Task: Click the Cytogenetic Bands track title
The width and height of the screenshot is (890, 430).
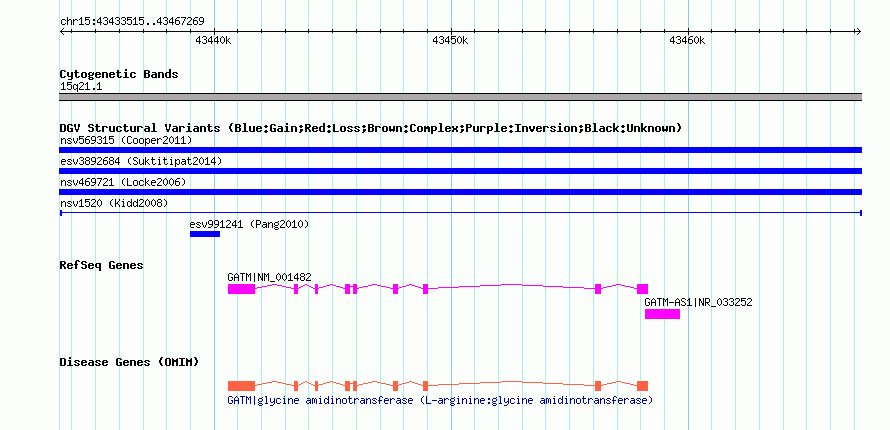Action: [119, 74]
